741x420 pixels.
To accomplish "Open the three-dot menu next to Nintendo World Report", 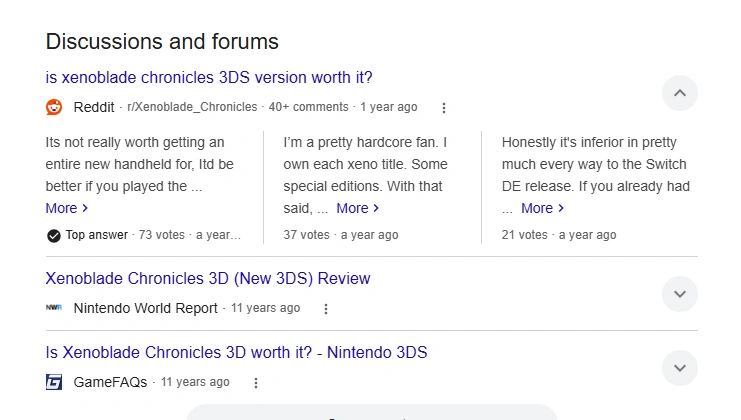I will [326, 309].
